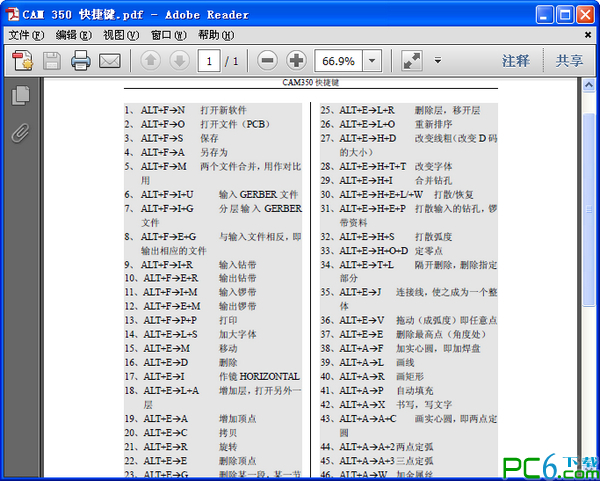This screenshot has width=600, height=481.
Task: Open the 帮助 (Help) menu
Action: tap(216, 35)
